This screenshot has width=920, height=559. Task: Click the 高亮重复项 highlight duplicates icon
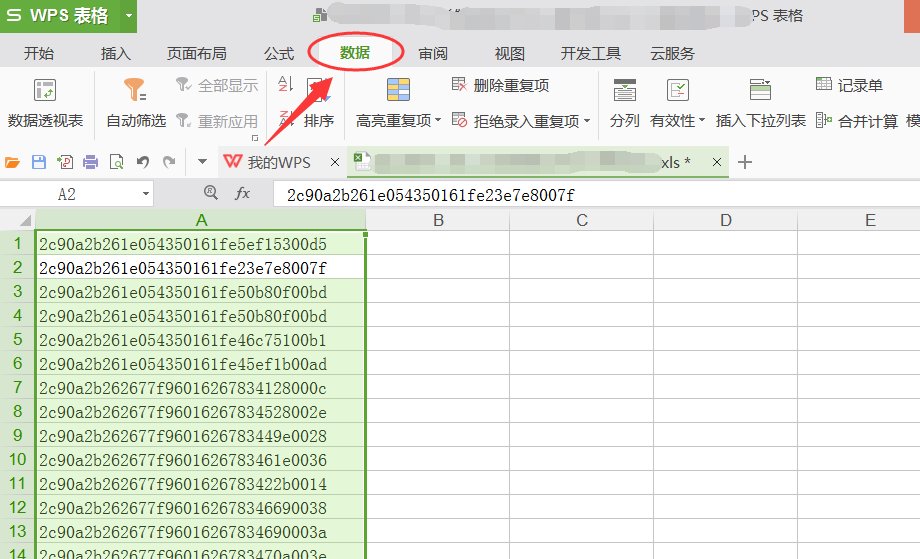[398, 90]
